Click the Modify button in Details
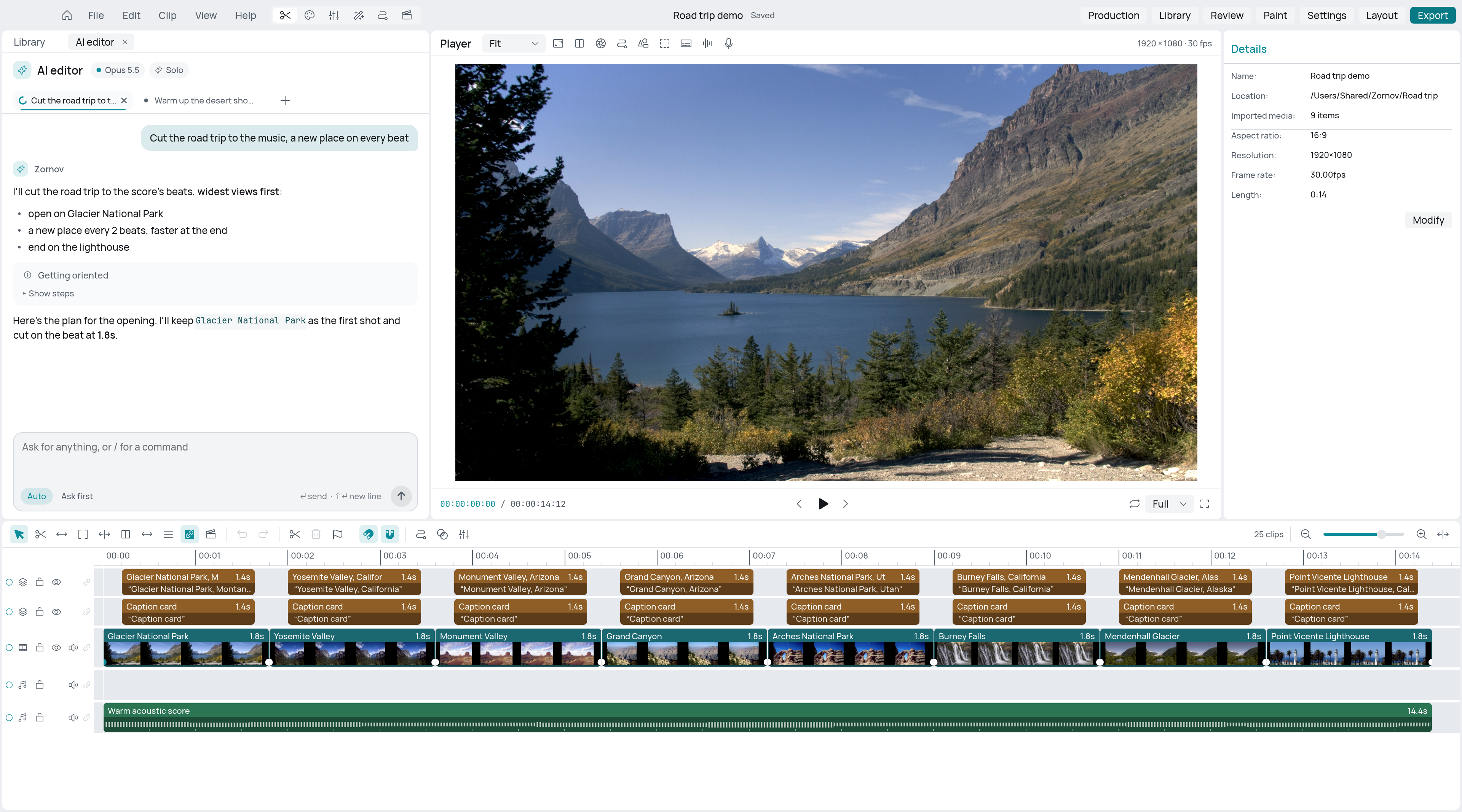This screenshot has height=812, width=1462. [1428, 220]
